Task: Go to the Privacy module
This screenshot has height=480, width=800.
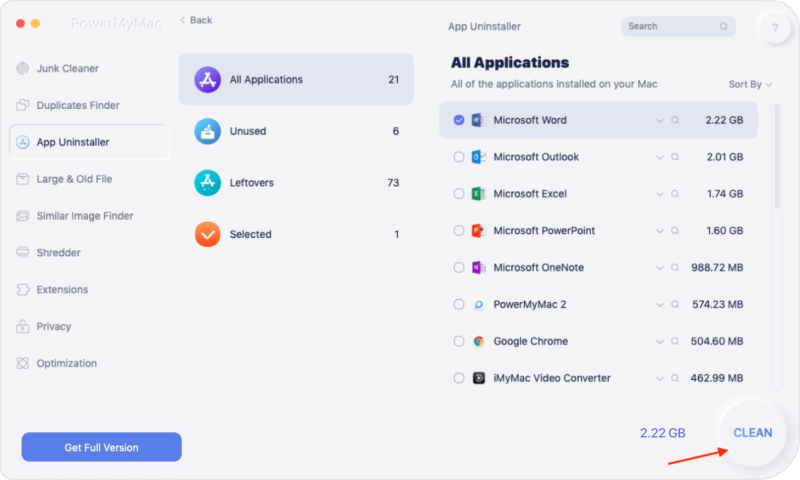Action: coord(89,326)
